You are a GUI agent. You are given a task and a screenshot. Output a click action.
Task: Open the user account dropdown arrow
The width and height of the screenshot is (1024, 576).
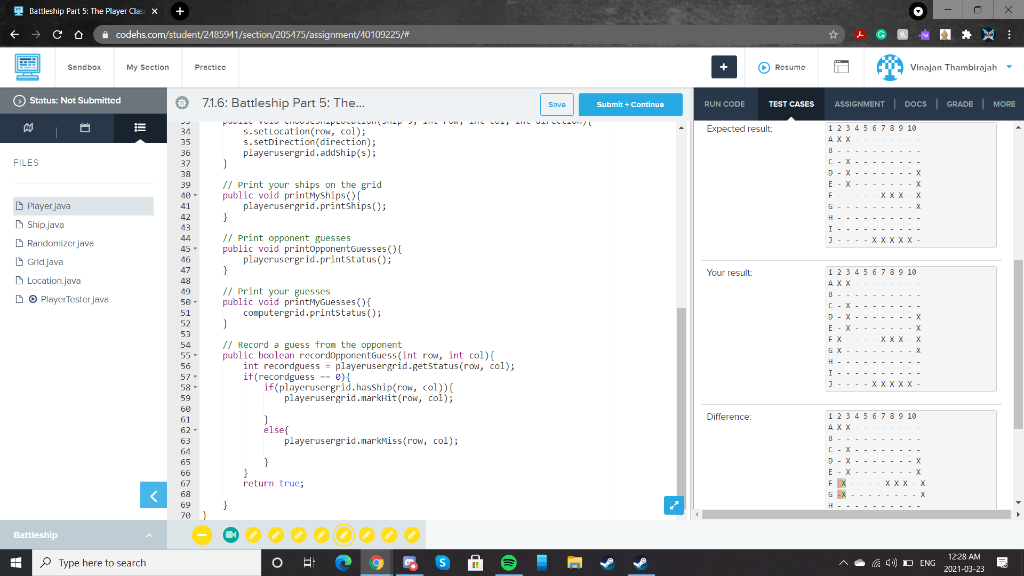point(1009,67)
